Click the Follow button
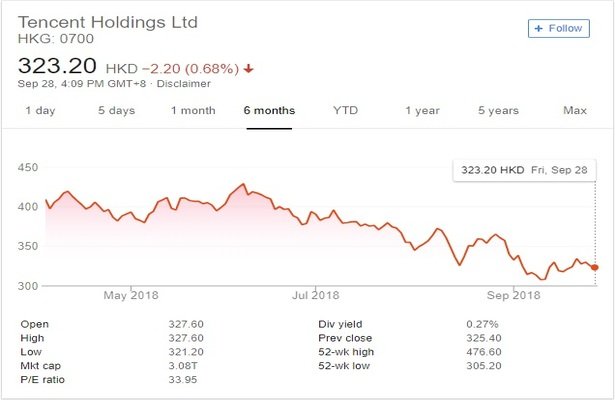615x400 pixels. click(x=558, y=28)
